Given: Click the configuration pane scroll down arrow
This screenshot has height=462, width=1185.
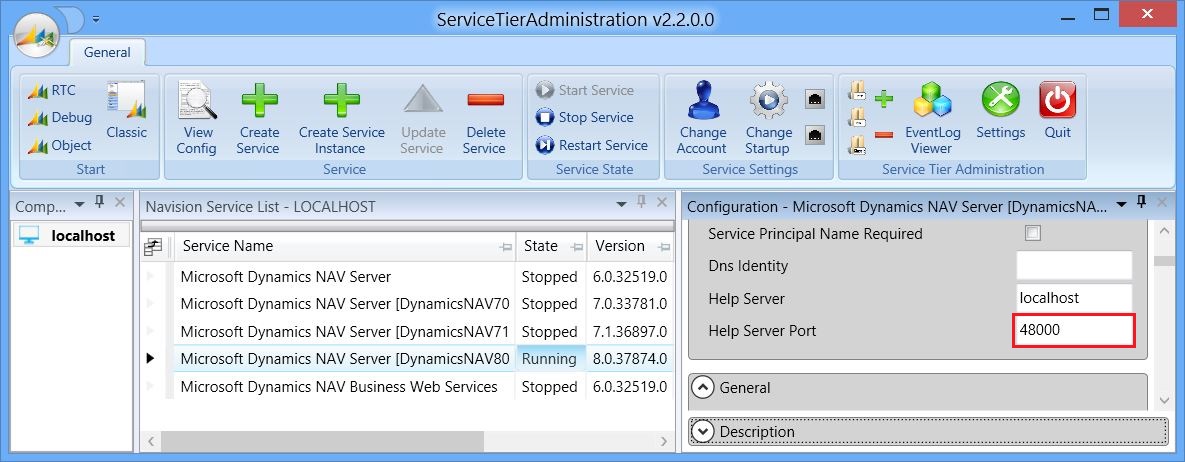Looking at the screenshot, I should pyautogui.click(x=1163, y=400).
